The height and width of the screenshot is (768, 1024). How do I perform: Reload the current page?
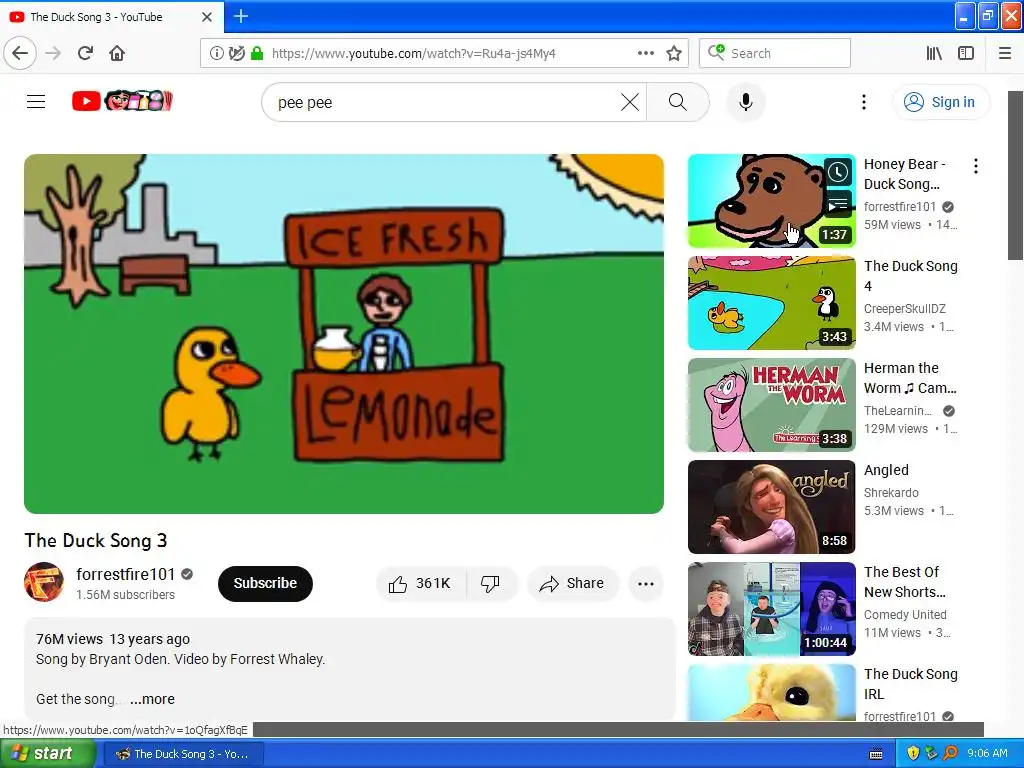click(85, 53)
